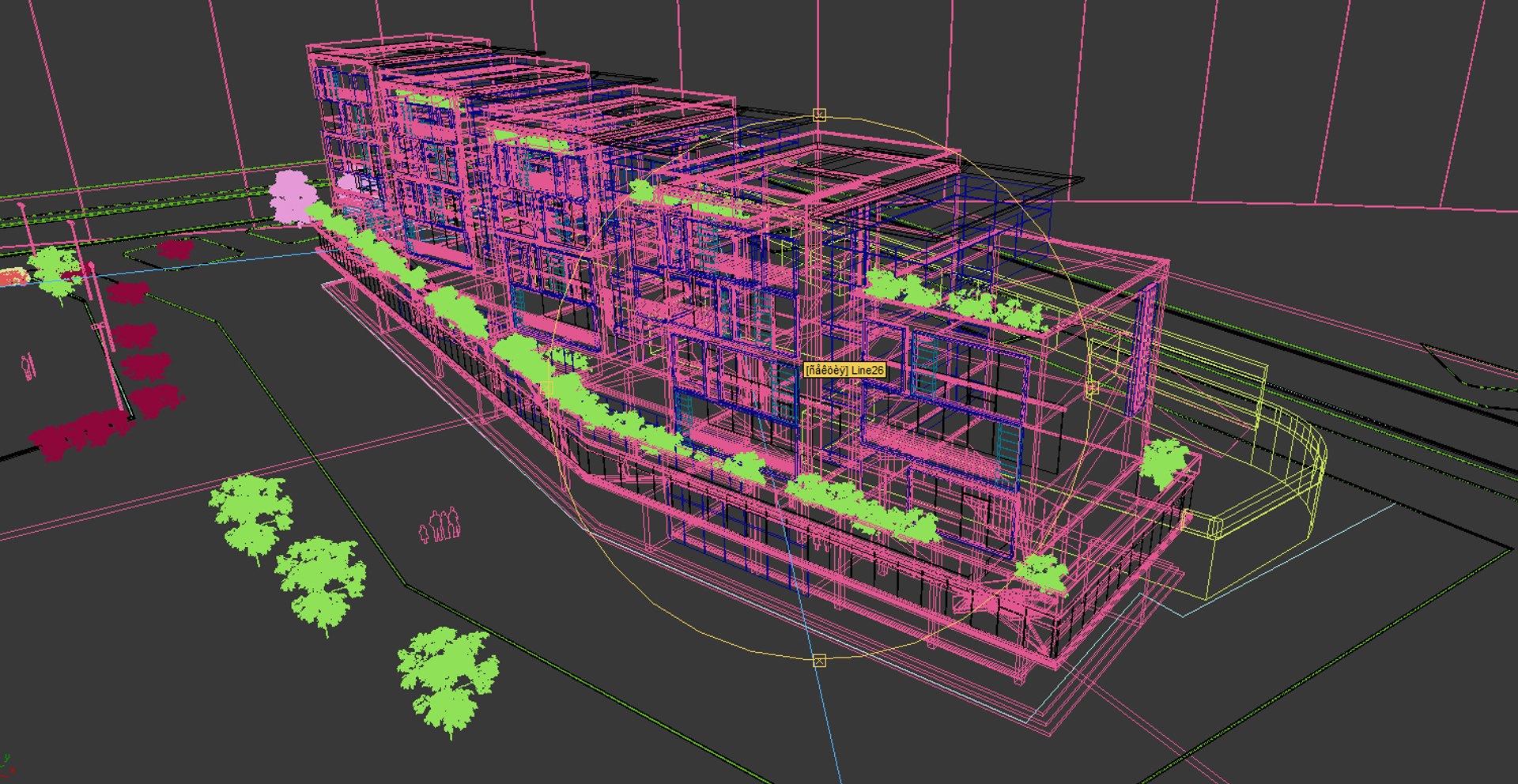This screenshot has height=784, width=1518.
Task: Grab the top square handle of the yellow orbit circle
Action: [819, 115]
